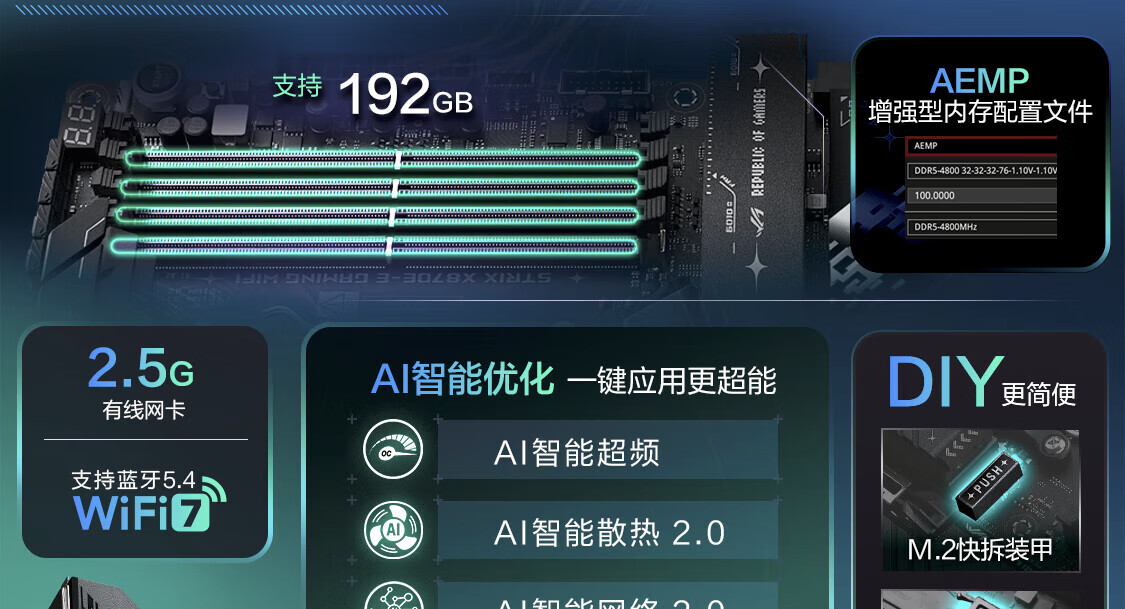Click the Republic of Gamers logo text

click(758, 143)
